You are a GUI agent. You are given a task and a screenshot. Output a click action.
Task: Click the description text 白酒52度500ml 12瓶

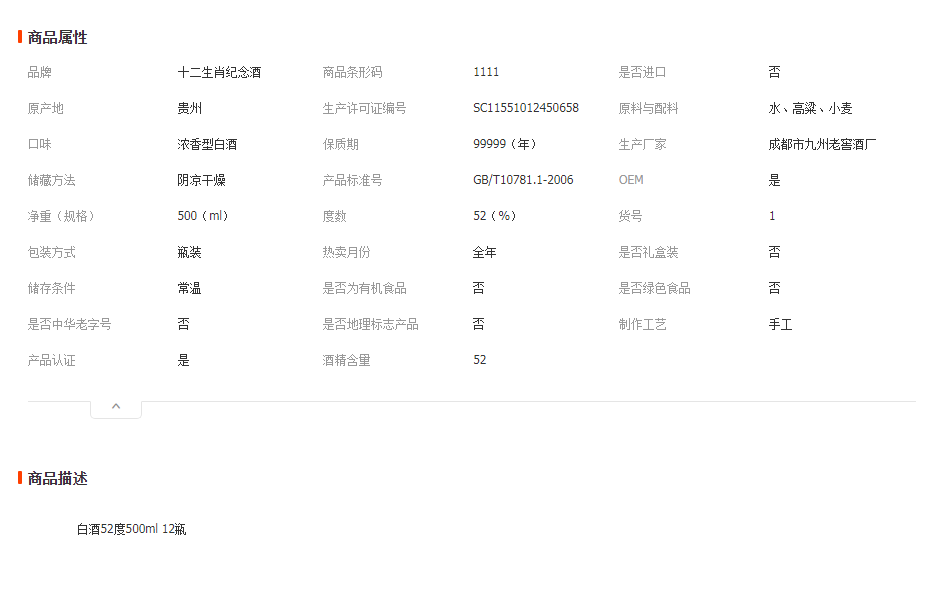(131, 530)
